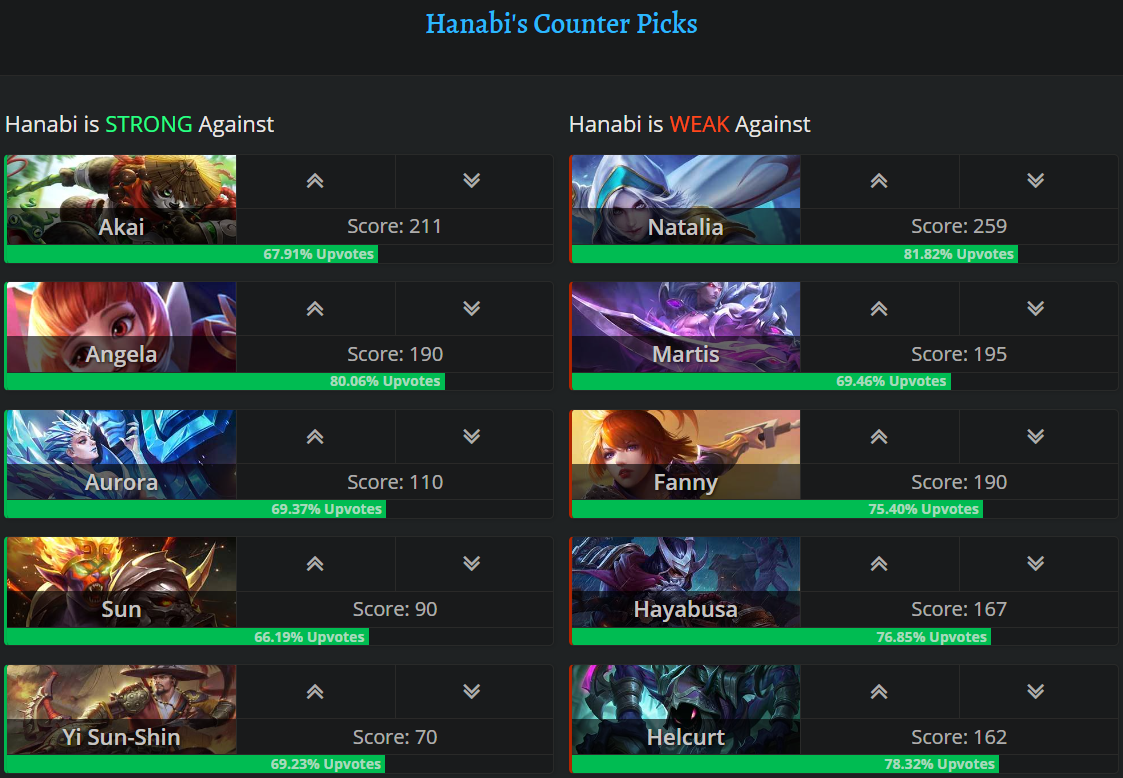
Task: Downvote the Martis counter entry
Action: tap(1036, 309)
